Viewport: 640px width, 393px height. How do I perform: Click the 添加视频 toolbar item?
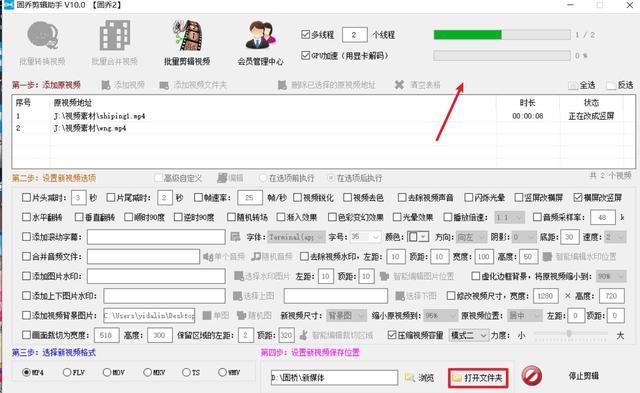coord(123,85)
